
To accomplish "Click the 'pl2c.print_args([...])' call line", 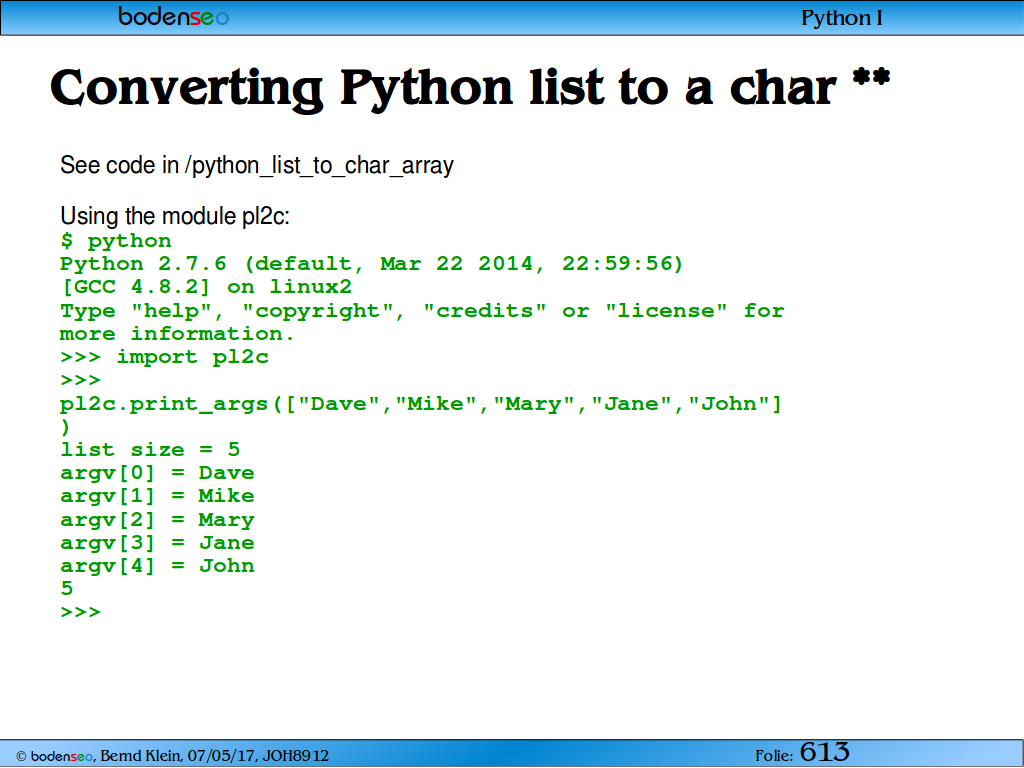I will point(421,404).
